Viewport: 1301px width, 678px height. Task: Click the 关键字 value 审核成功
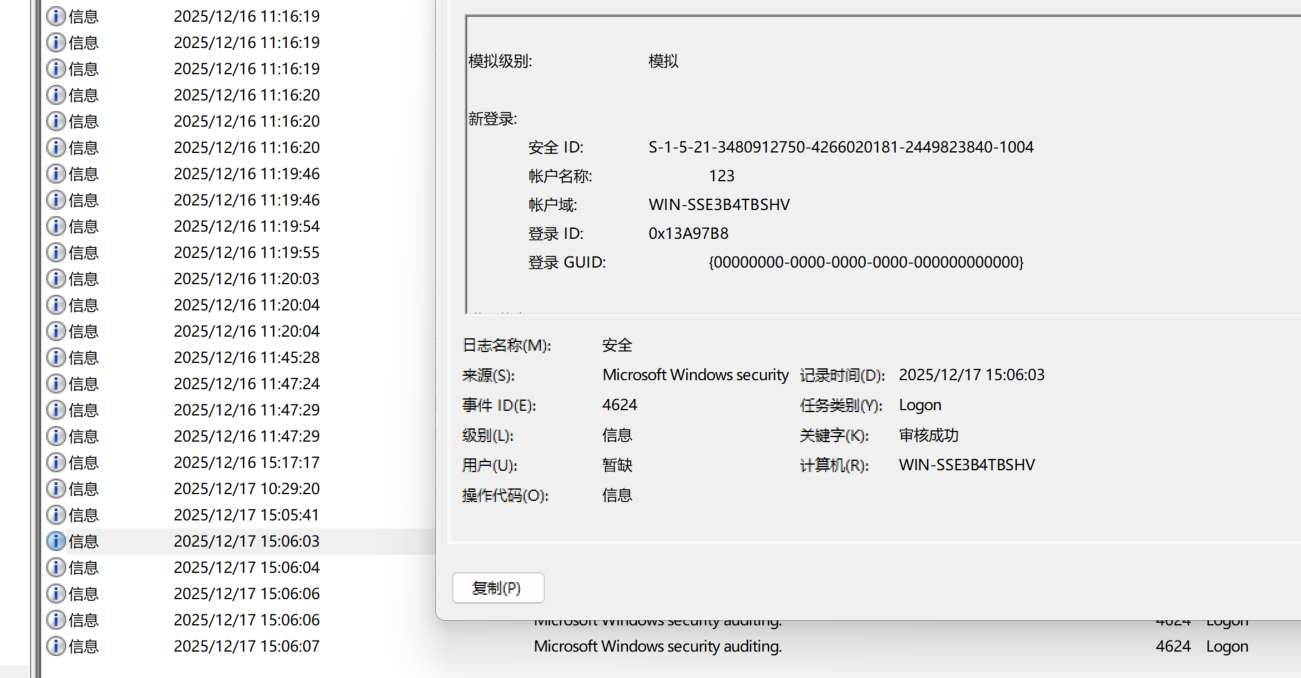[928, 435]
